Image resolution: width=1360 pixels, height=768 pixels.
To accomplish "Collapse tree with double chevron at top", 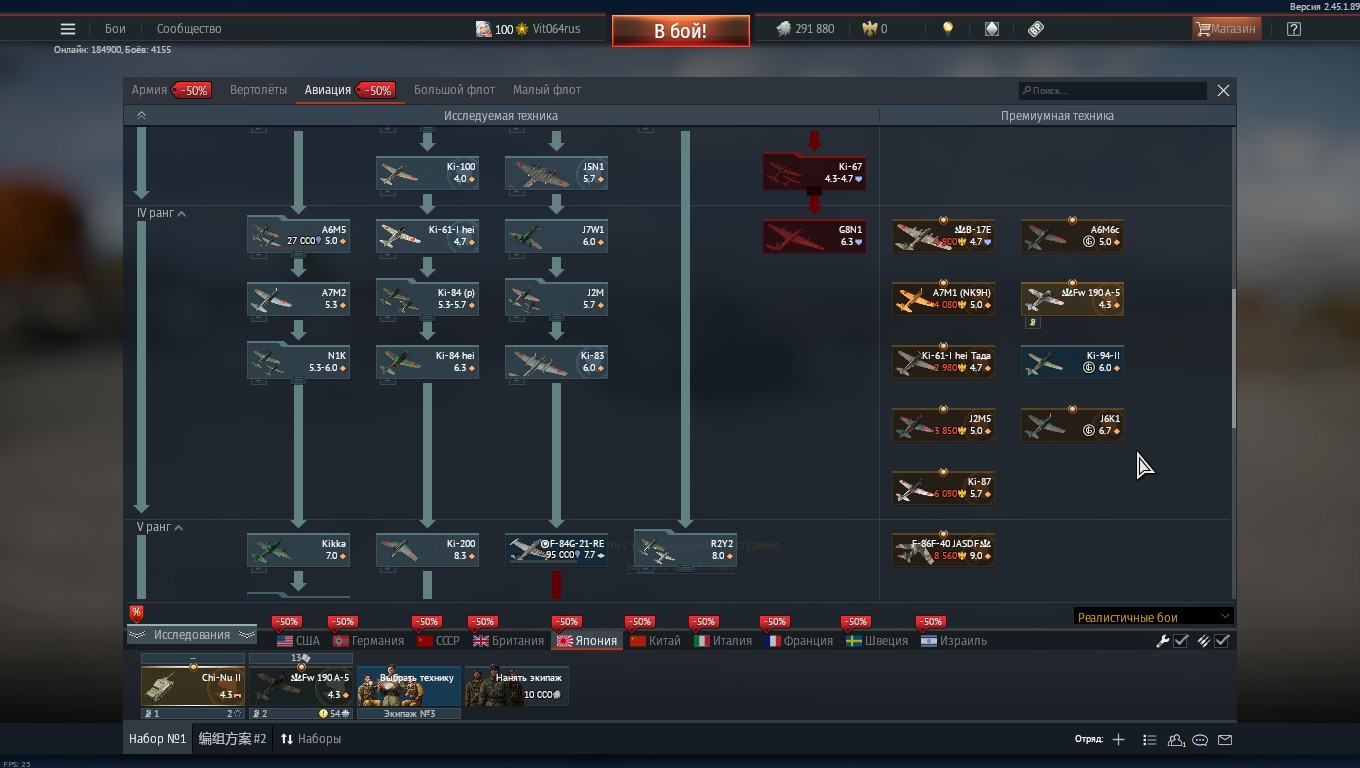I will pos(141,116).
